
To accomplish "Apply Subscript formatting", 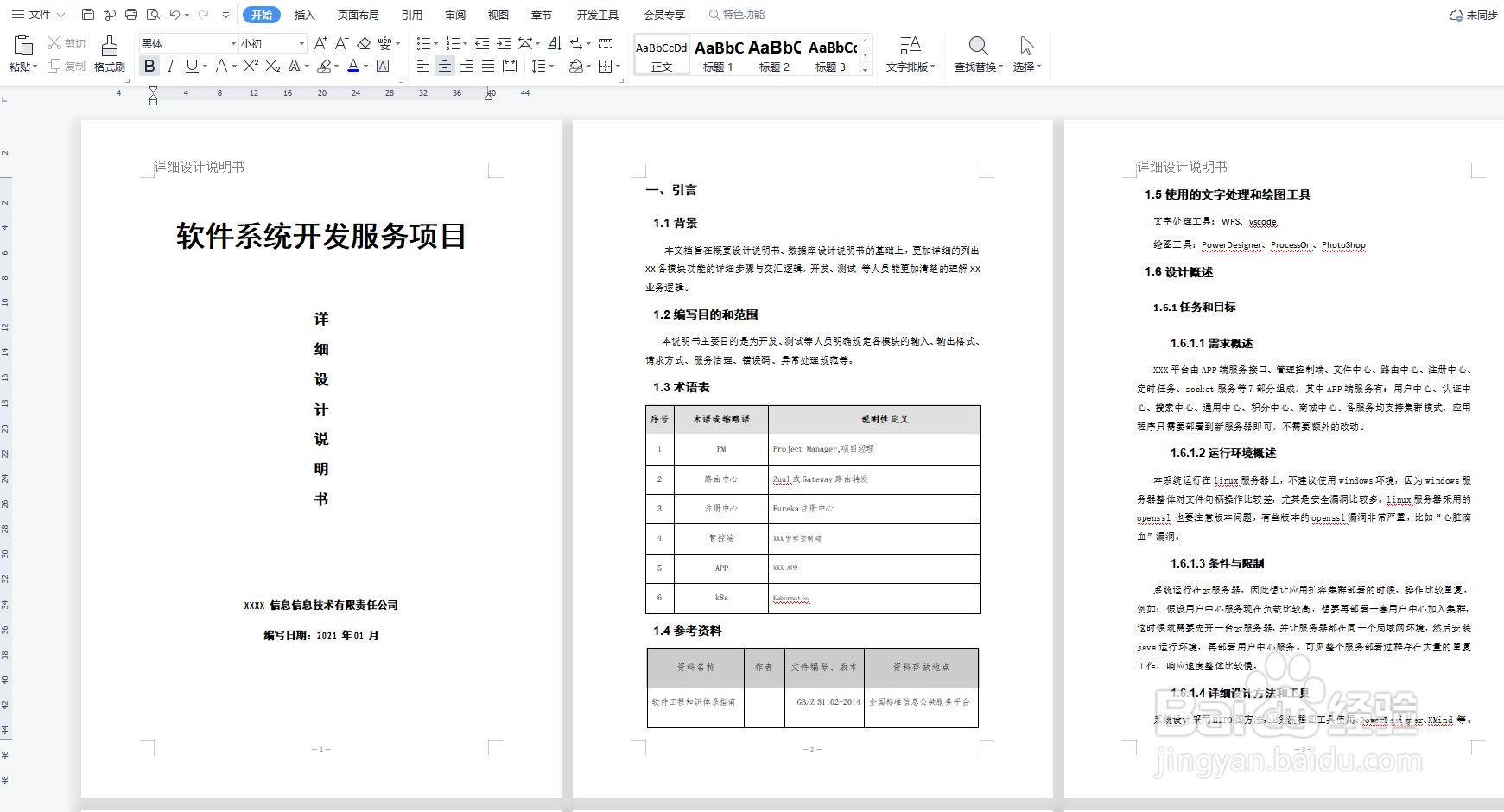I will pos(273,66).
